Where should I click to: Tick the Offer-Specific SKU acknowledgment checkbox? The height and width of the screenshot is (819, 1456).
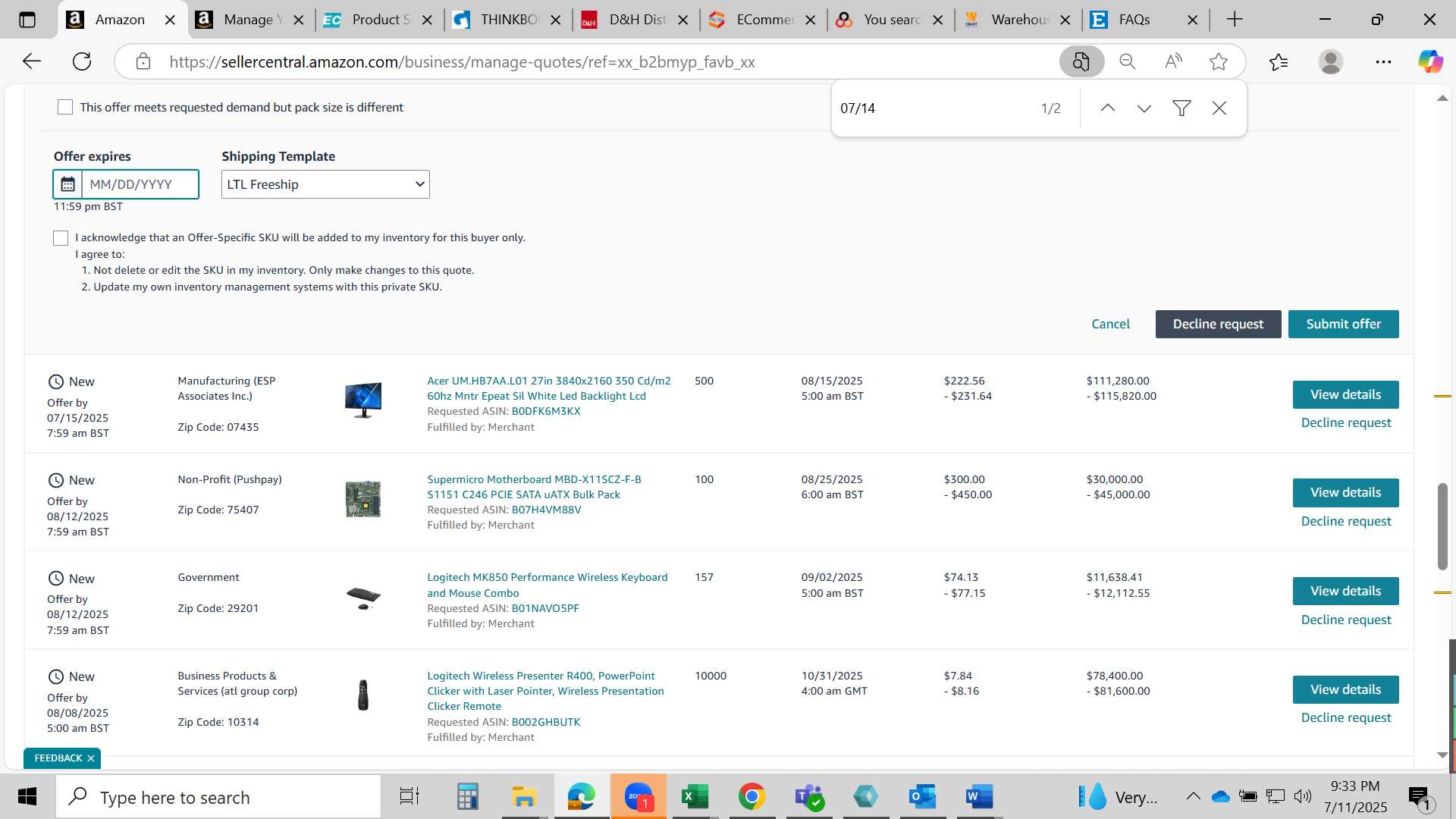pyautogui.click(x=61, y=238)
